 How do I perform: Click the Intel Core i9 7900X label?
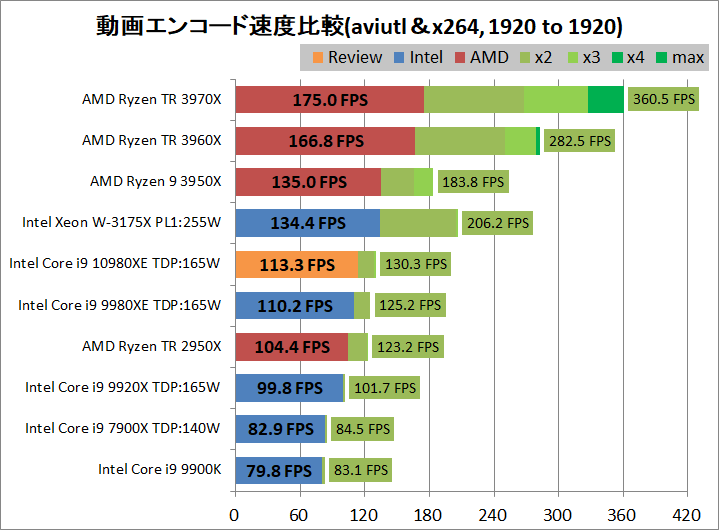[x=122, y=428]
